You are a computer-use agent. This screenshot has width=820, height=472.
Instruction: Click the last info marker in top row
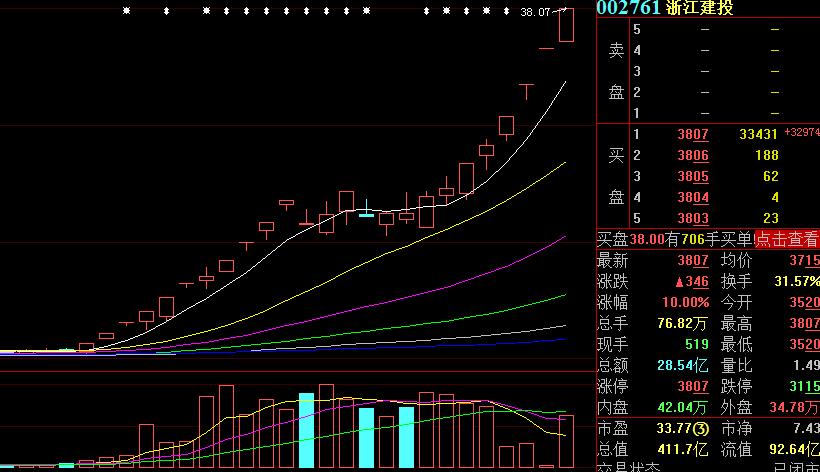point(506,11)
